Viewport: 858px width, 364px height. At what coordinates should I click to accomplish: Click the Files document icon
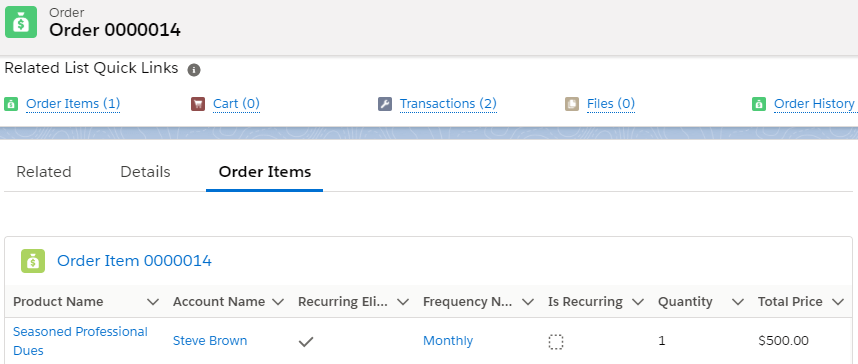pos(572,104)
